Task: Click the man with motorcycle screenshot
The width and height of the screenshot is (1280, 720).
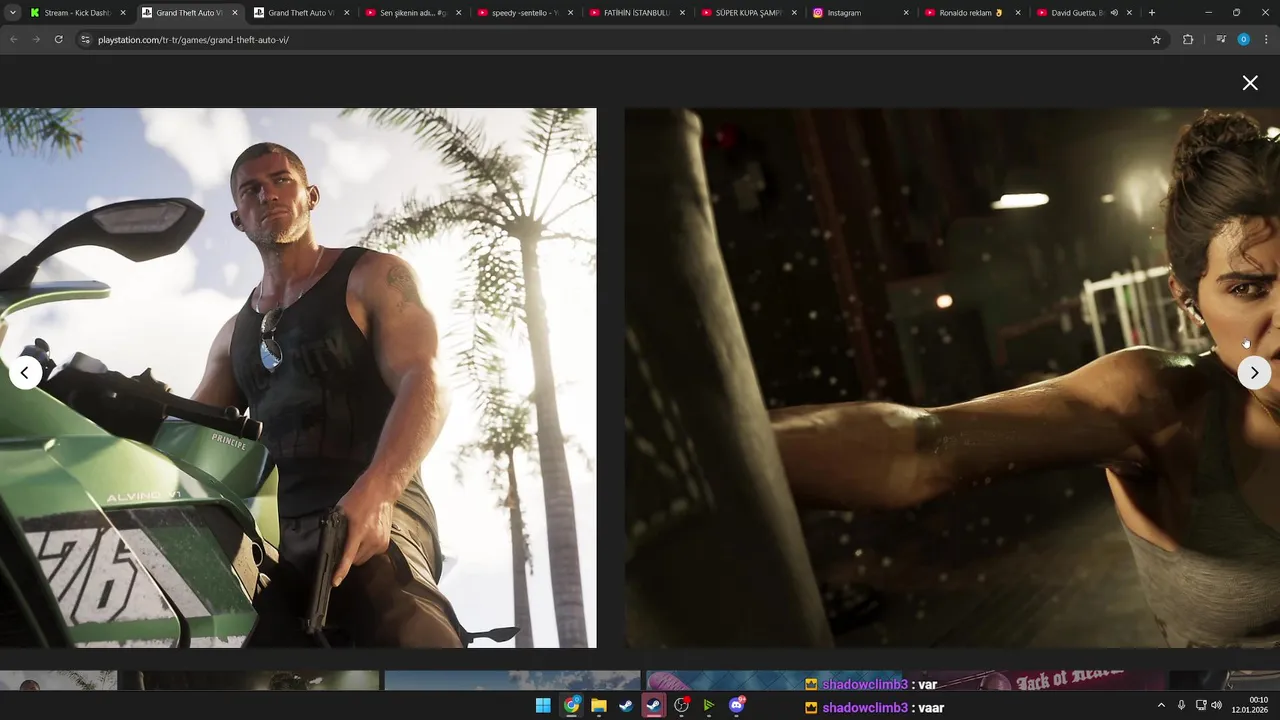Action: [298, 378]
